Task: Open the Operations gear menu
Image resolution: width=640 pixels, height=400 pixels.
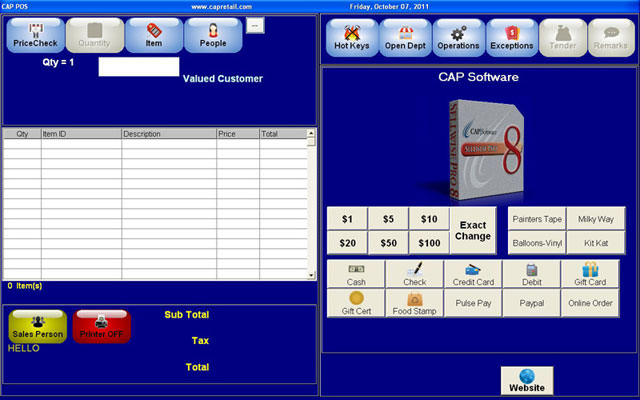Action: tap(458, 37)
